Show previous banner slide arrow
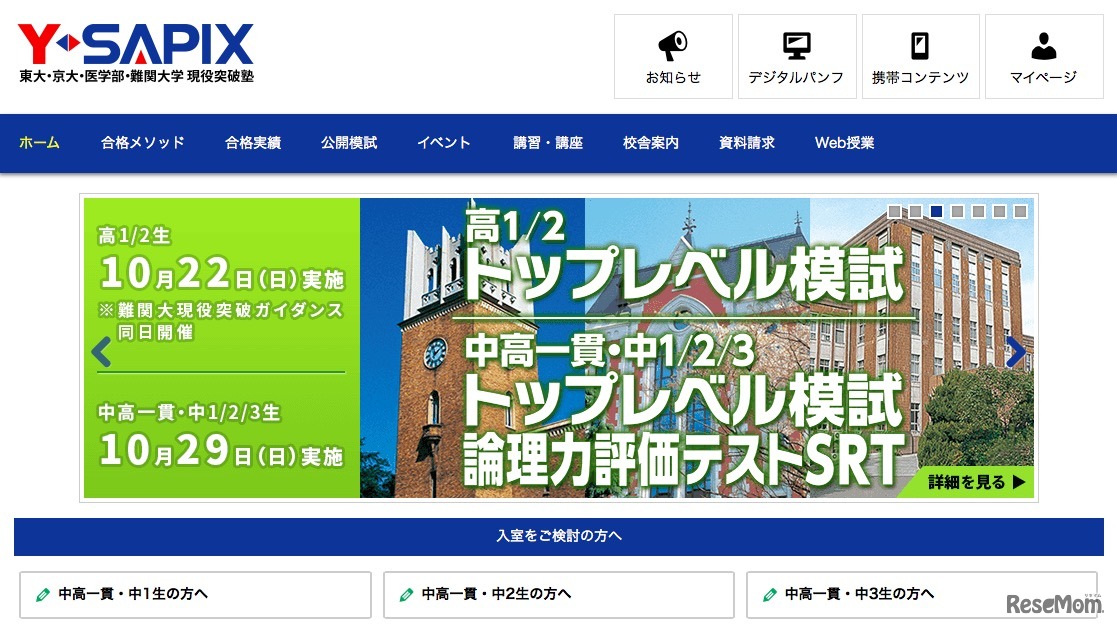Viewport: 1117px width, 627px height. click(x=102, y=351)
